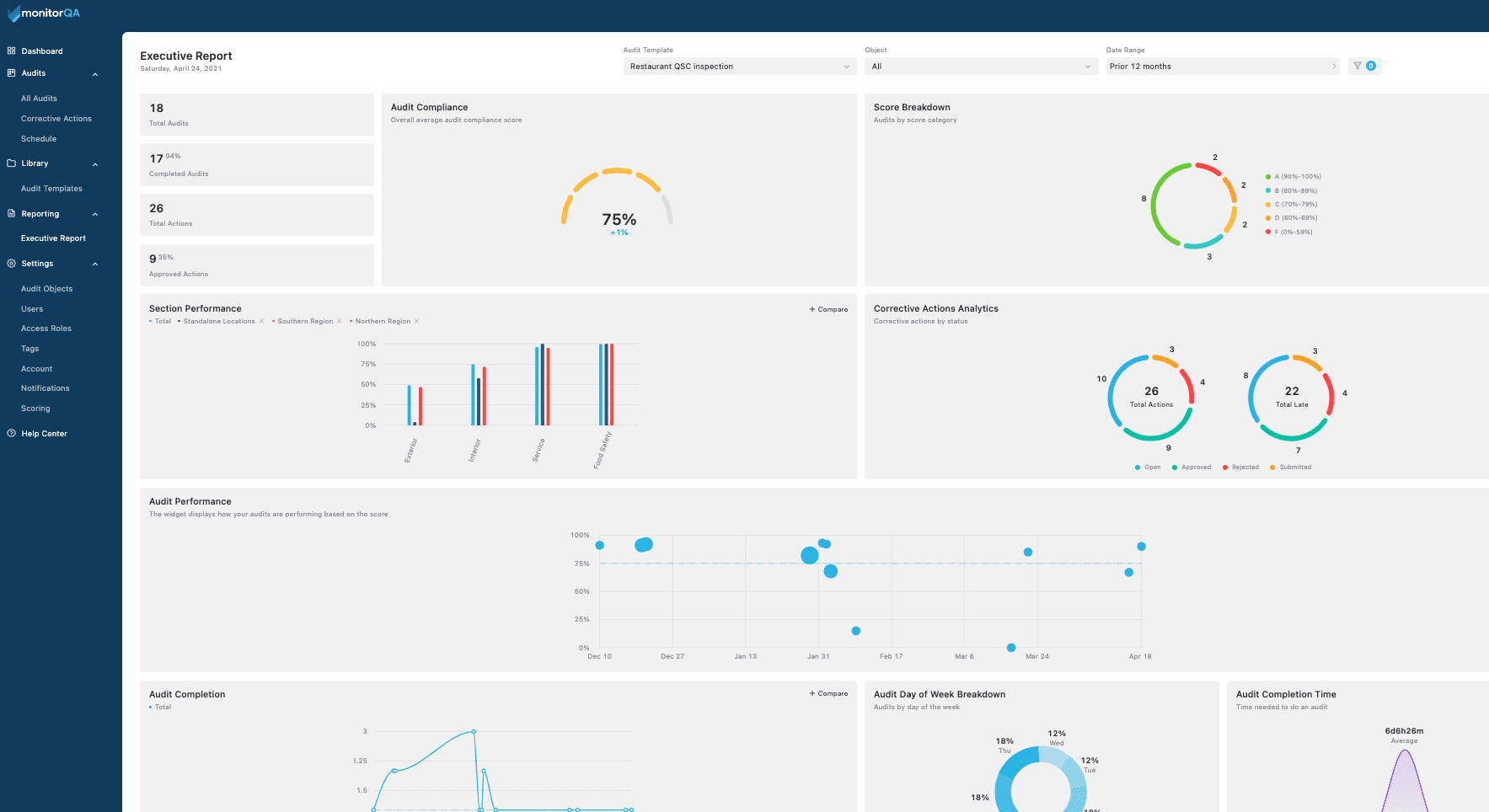The image size is (1489, 812).
Task: Click the Reporting document icon
Action: (x=12, y=214)
